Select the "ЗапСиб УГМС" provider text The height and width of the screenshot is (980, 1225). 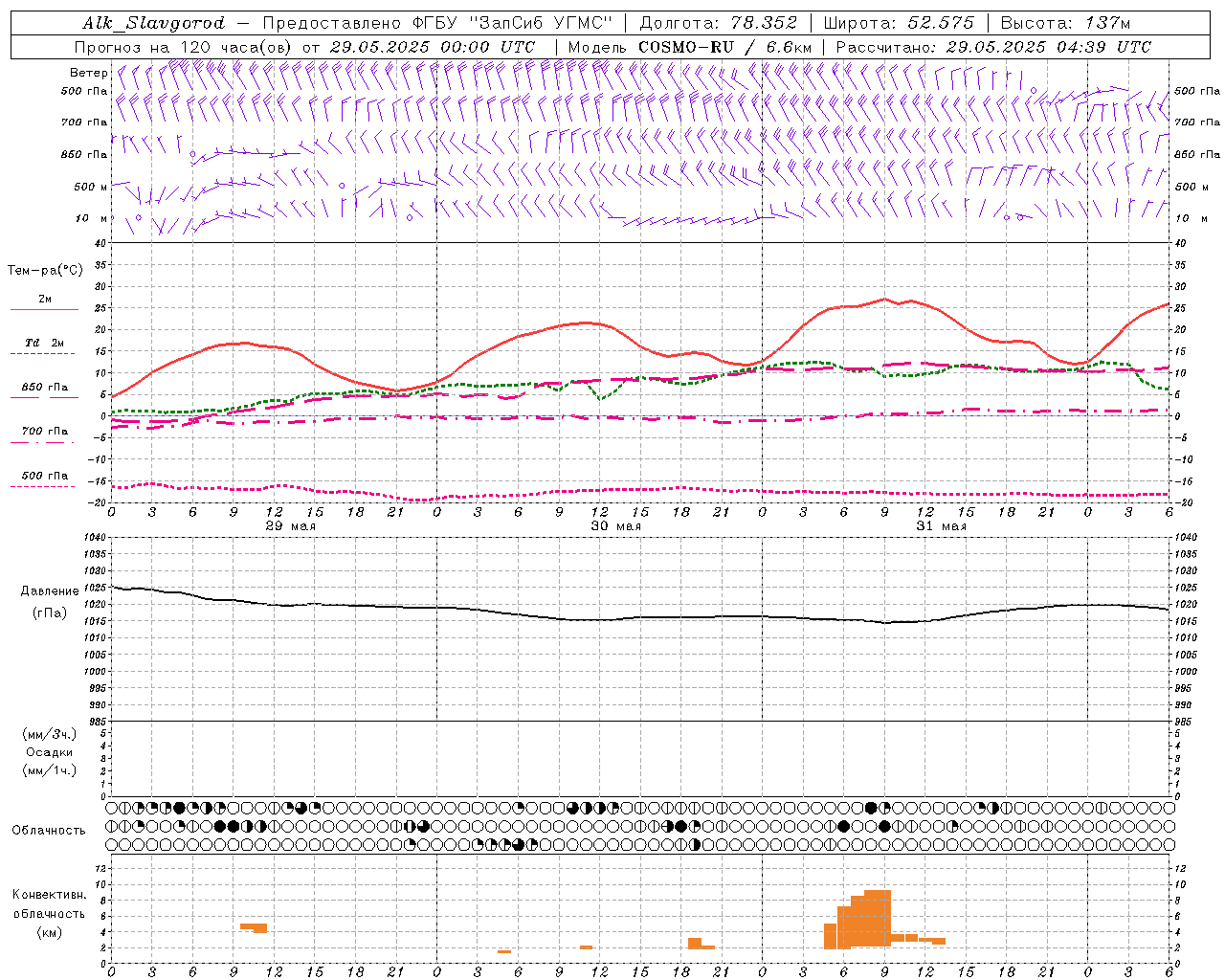(x=542, y=23)
